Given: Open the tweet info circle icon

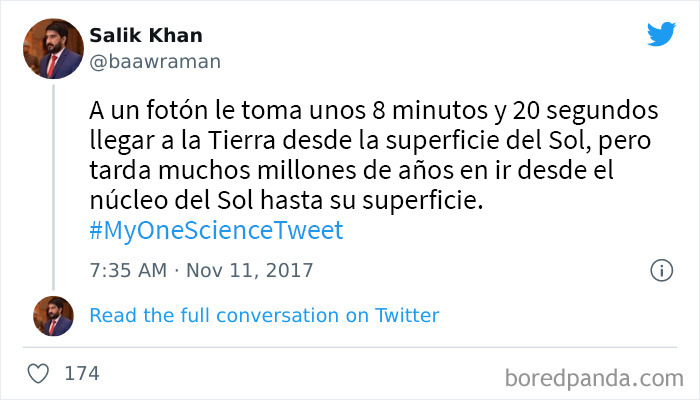Looking at the screenshot, I should [x=661, y=270].
